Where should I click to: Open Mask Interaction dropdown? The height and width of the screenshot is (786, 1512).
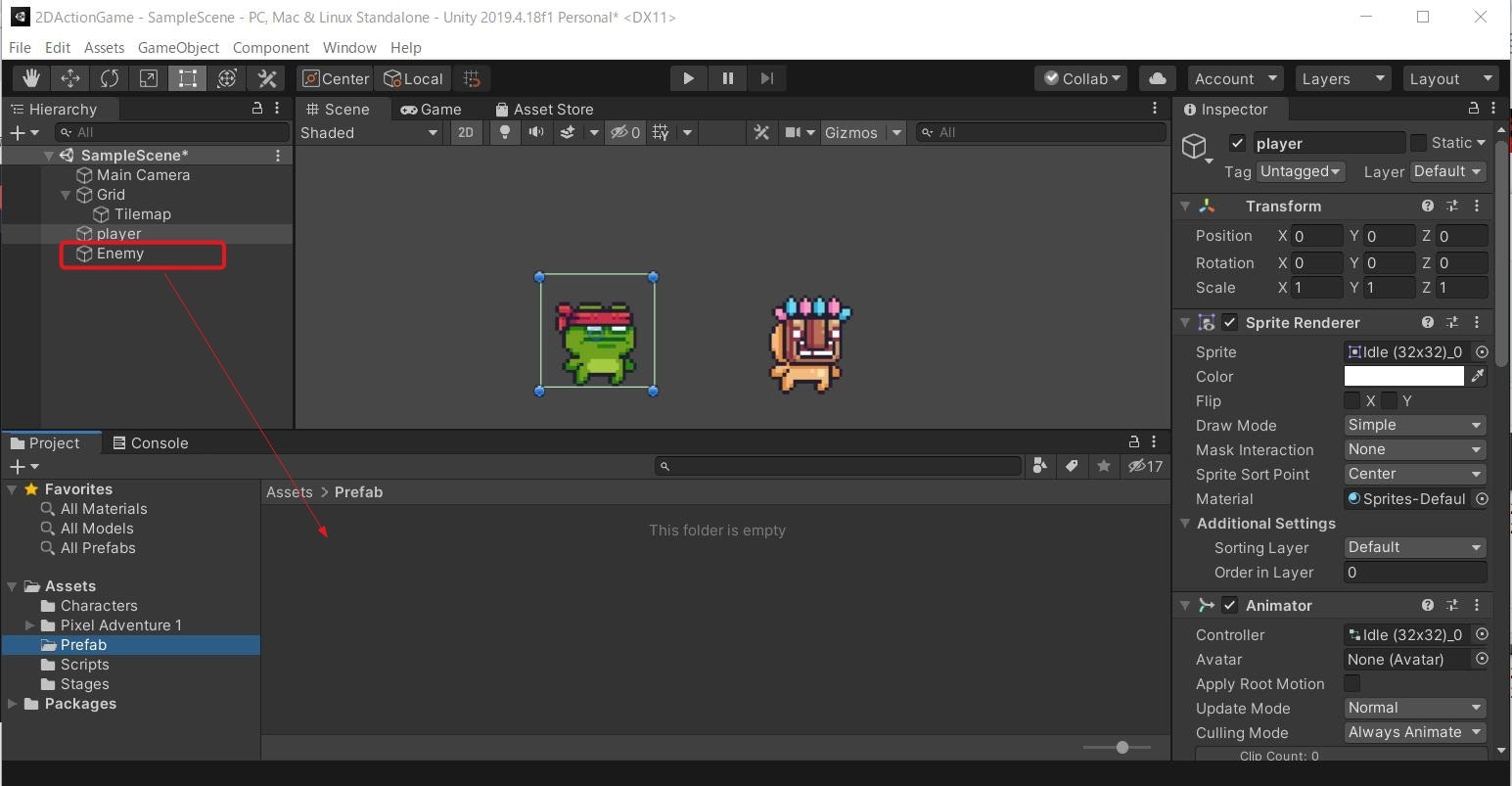pyautogui.click(x=1415, y=449)
